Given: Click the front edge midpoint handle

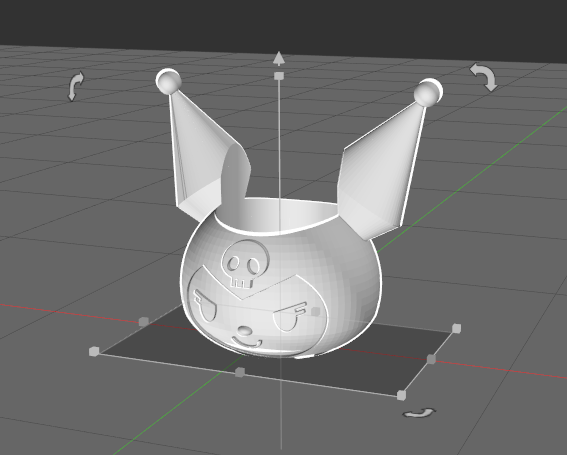Looking at the screenshot, I should tap(240, 372).
